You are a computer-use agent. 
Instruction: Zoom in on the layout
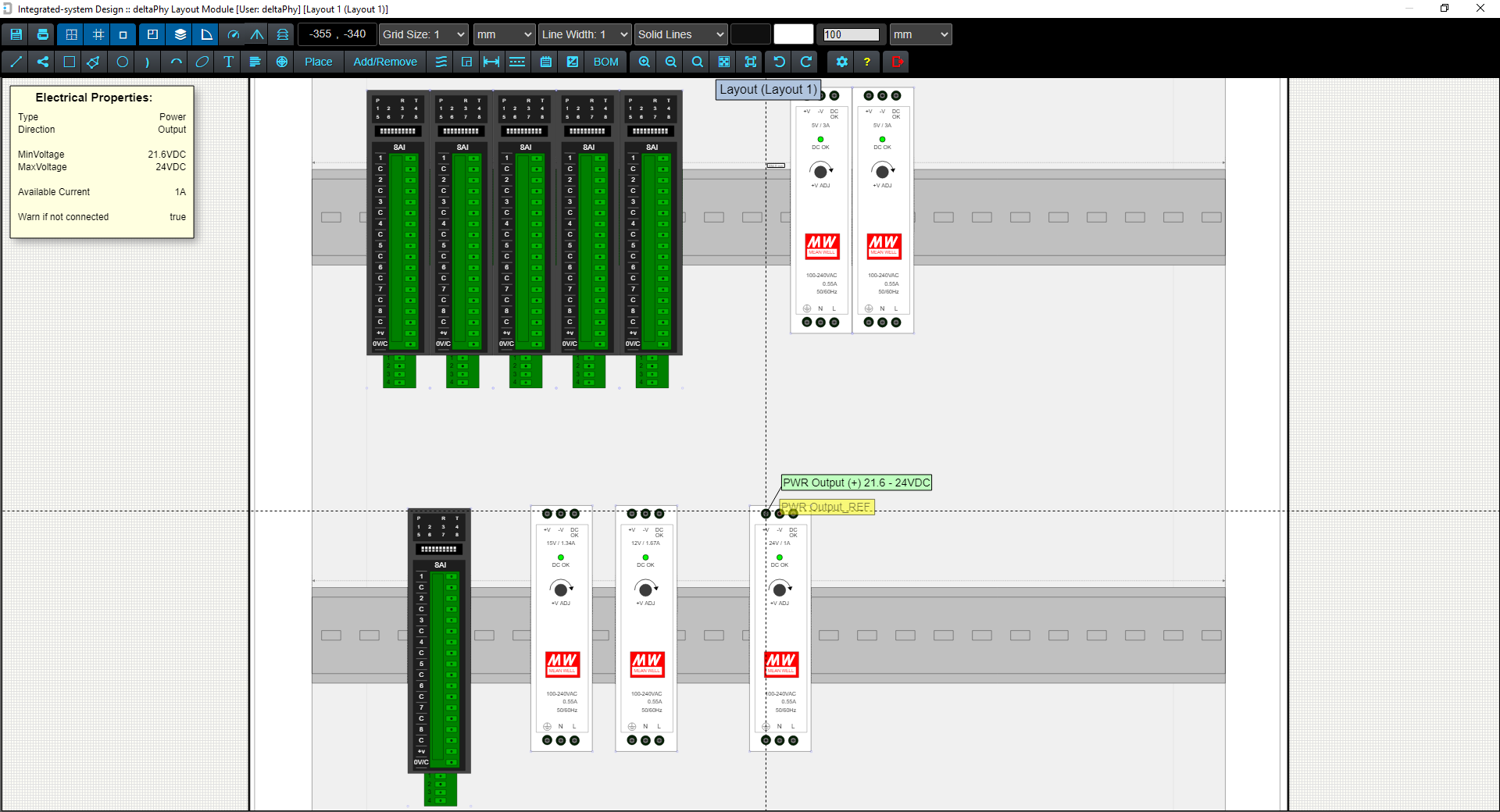point(643,62)
